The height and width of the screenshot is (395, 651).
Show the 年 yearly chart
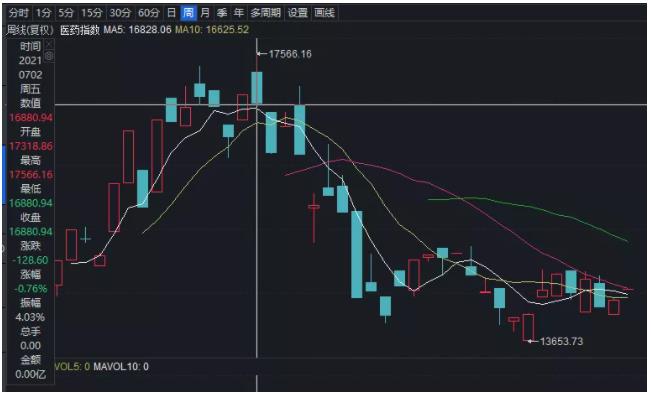[238, 13]
